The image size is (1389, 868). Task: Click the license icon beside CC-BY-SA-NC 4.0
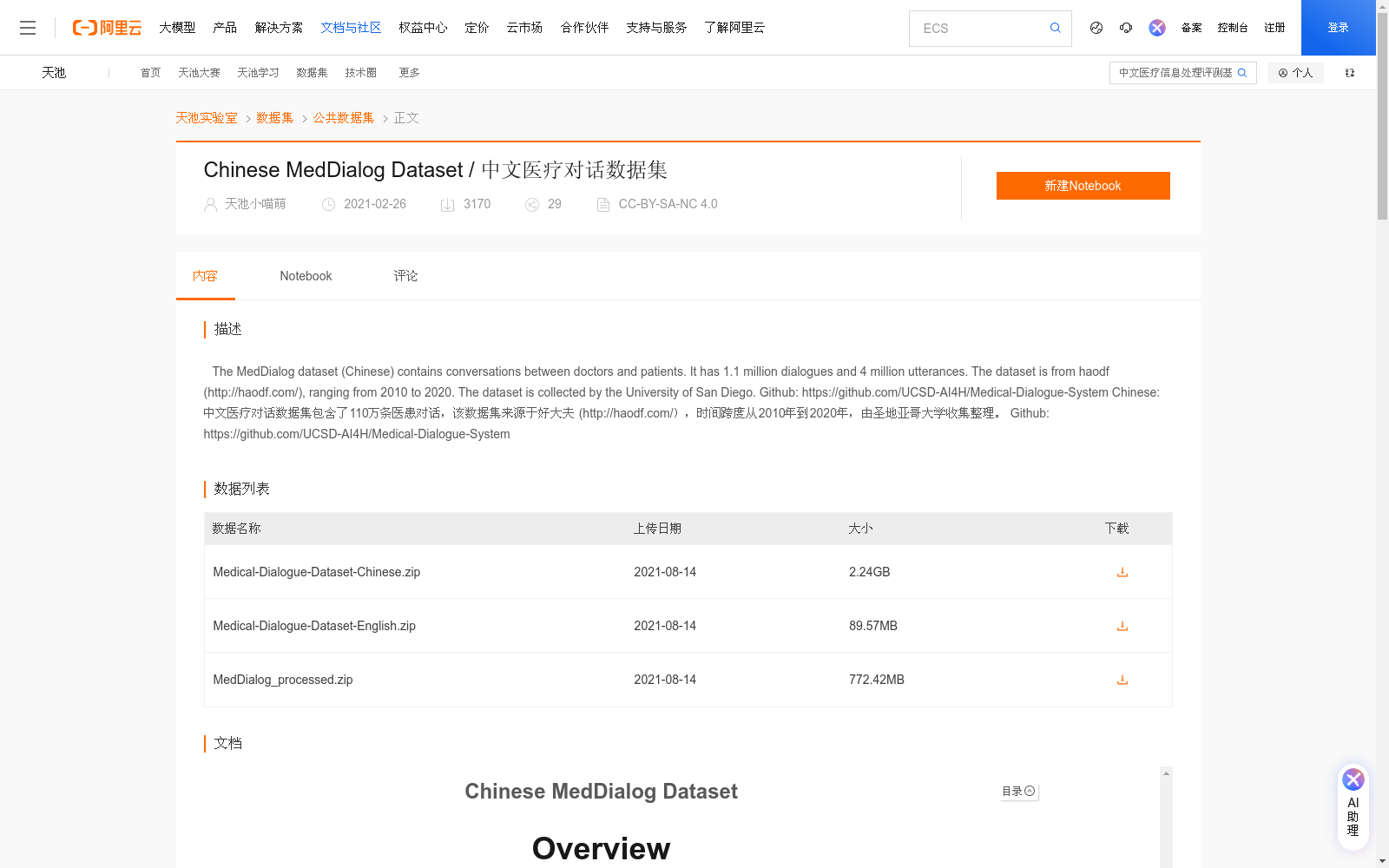tap(603, 205)
